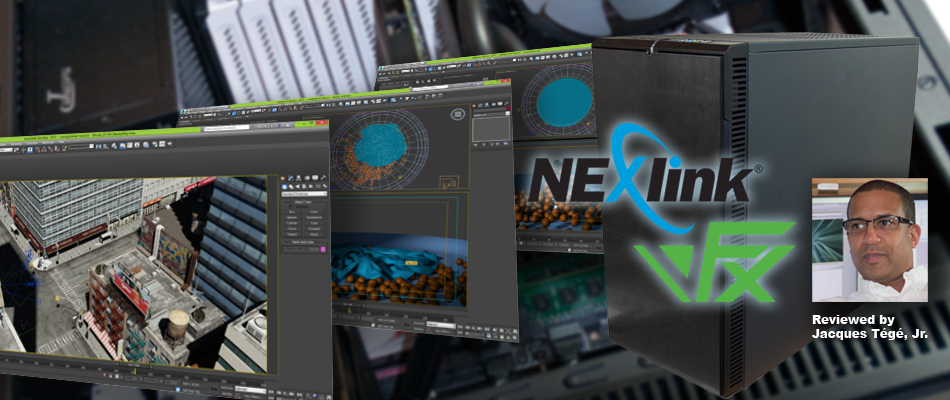
Task: Open the Standard Primitives dropdown
Action: [304, 194]
